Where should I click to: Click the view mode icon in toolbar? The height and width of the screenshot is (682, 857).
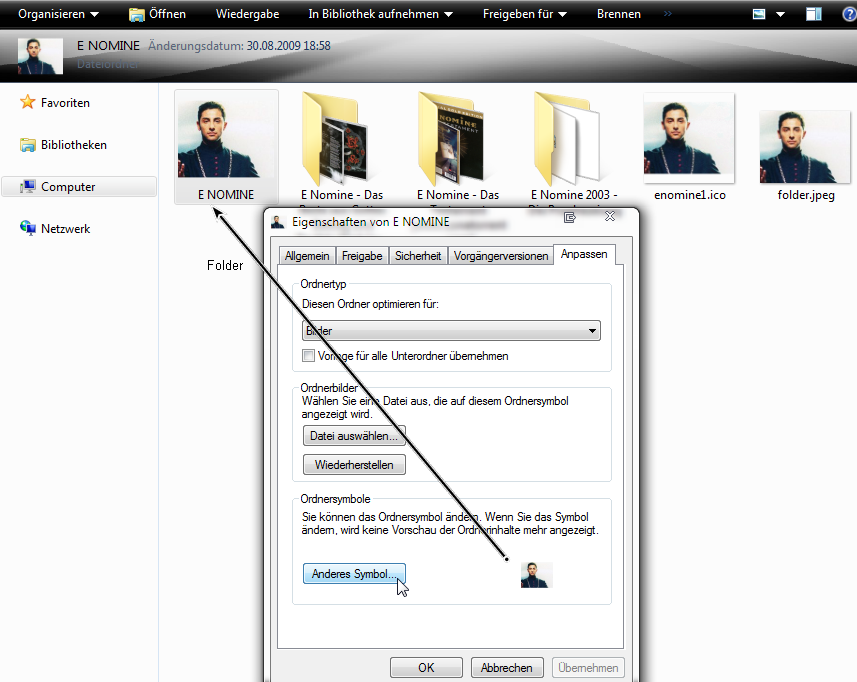(759, 14)
